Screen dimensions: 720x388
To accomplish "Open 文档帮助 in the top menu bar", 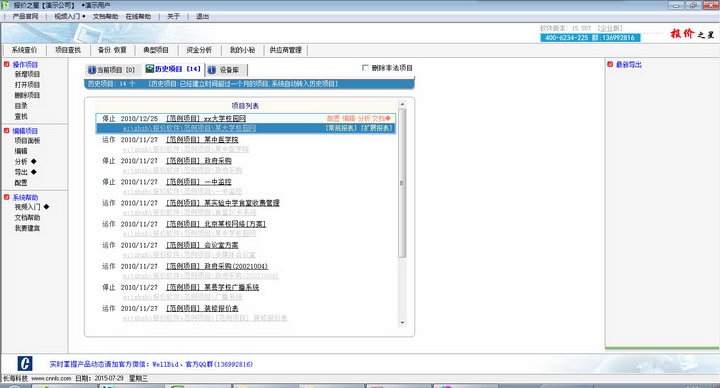I will [x=105, y=17].
